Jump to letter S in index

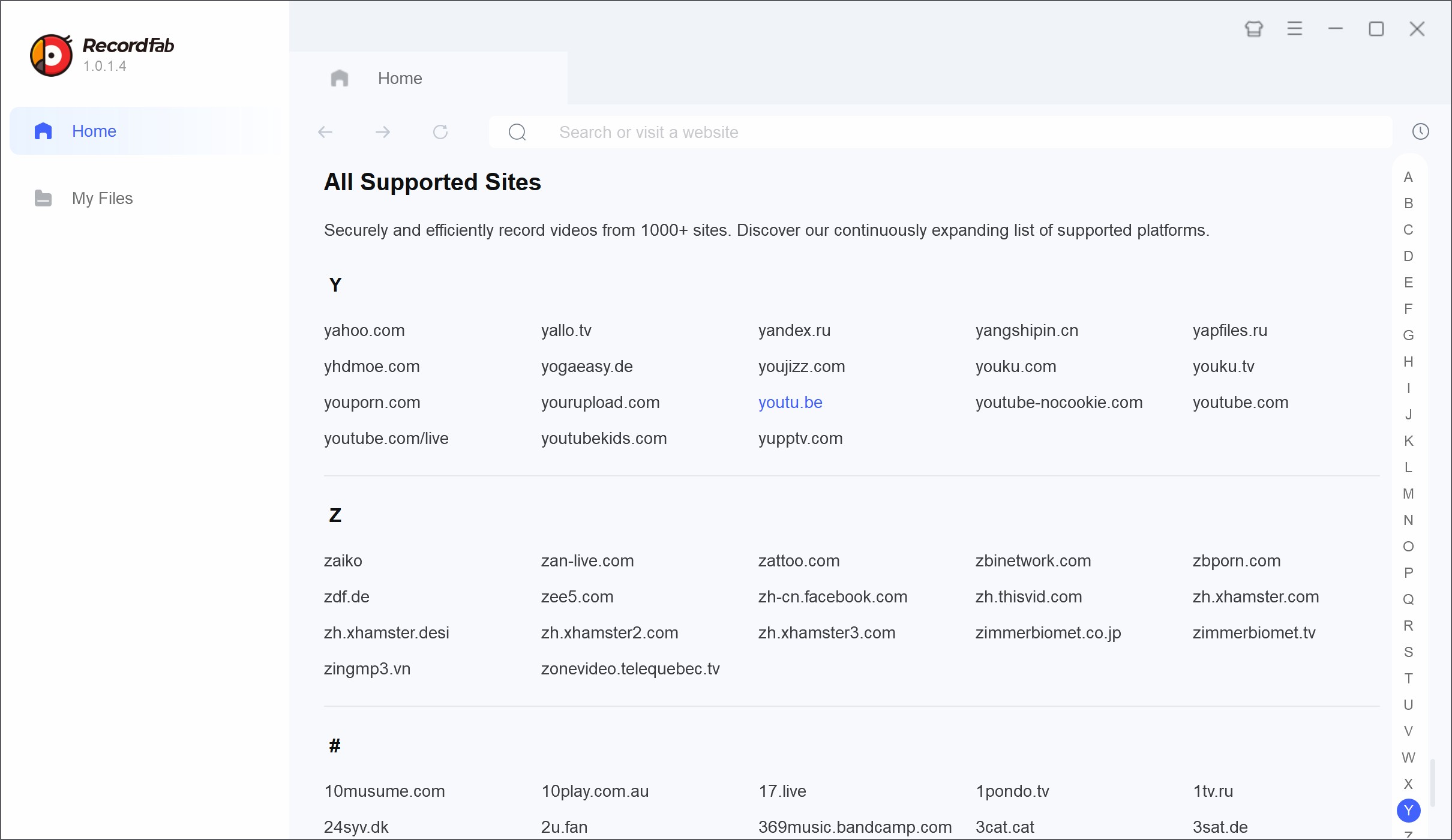(x=1408, y=652)
